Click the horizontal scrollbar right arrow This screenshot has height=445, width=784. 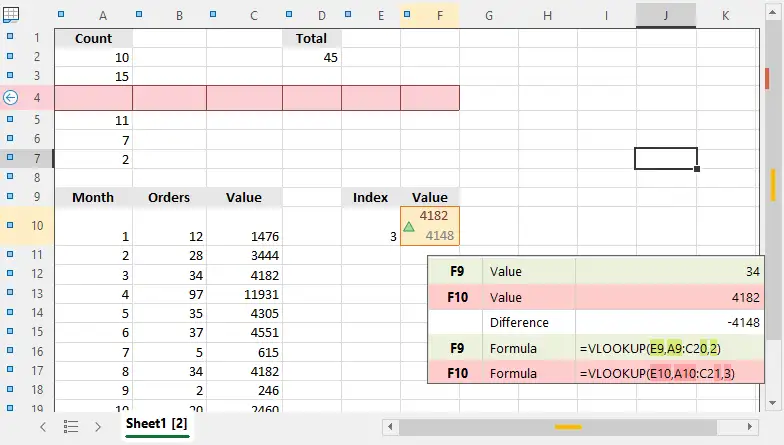[x=750, y=426]
